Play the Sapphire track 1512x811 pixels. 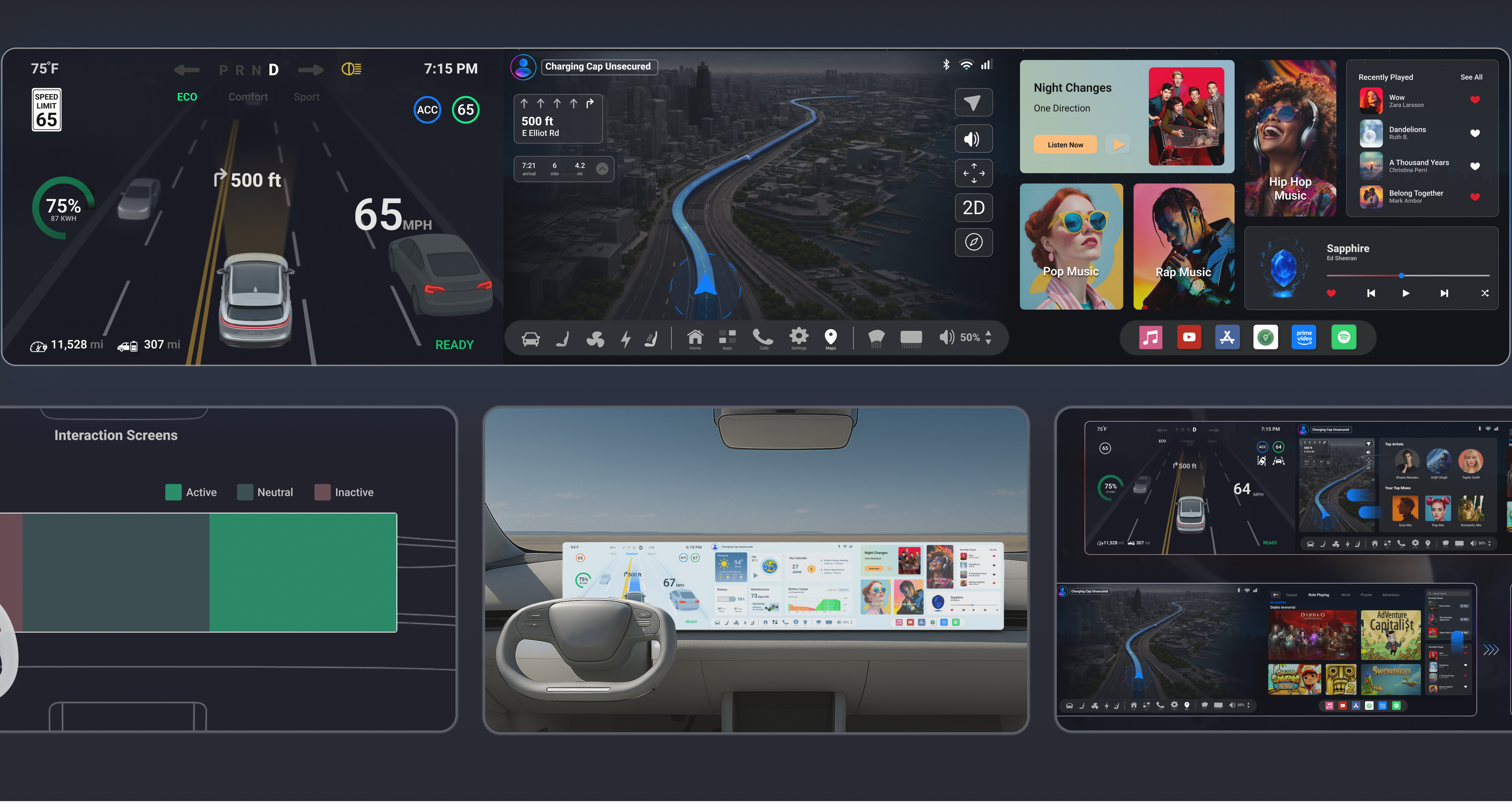[1406, 293]
